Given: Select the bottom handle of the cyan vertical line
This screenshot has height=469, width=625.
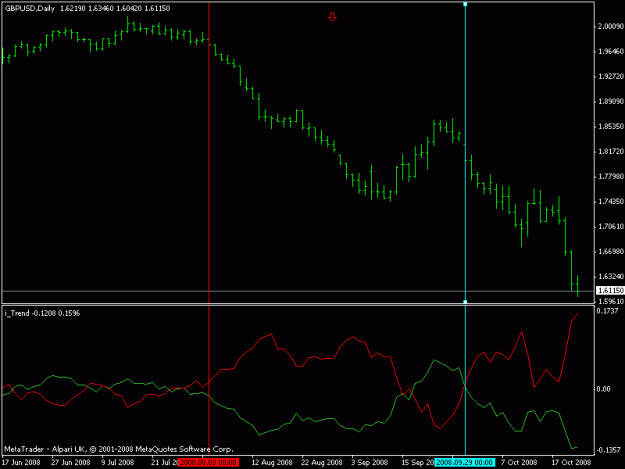Looking at the screenshot, I should click(465, 302).
